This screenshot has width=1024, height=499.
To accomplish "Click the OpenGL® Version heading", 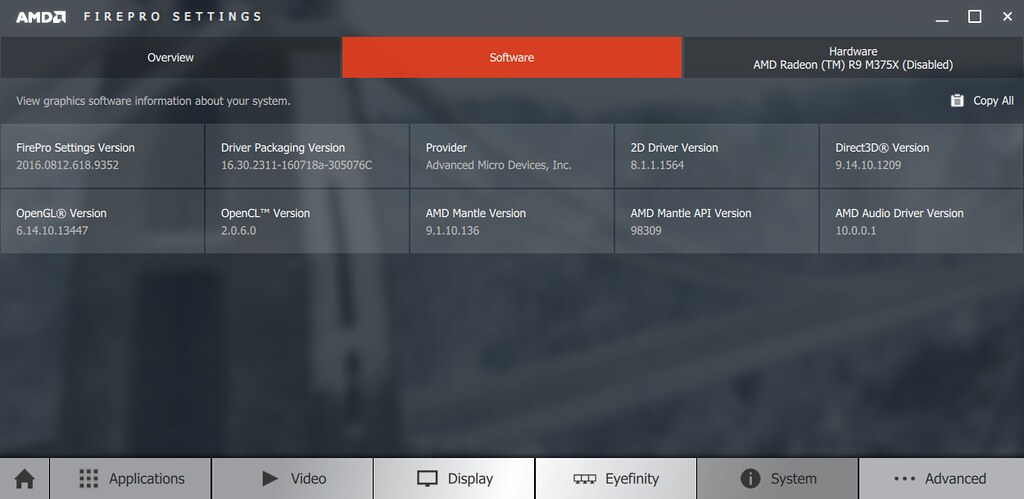I will coord(61,213).
